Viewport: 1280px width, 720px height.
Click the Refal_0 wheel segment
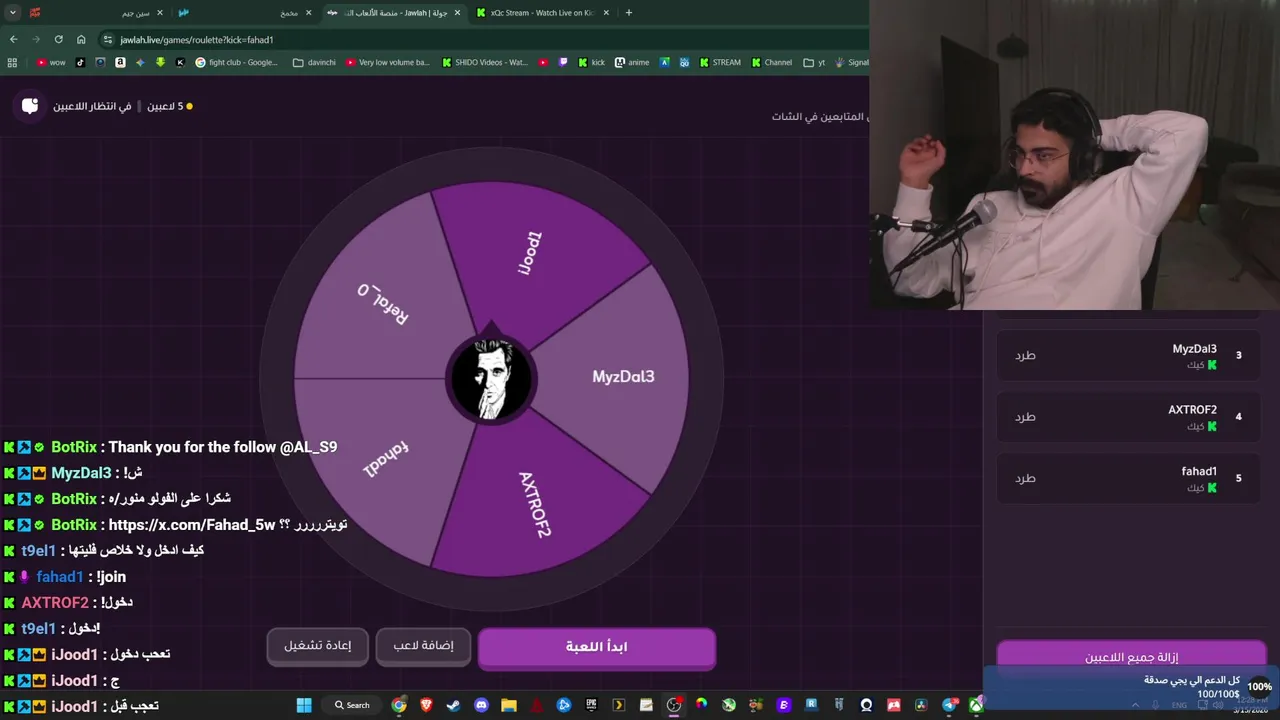[383, 303]
